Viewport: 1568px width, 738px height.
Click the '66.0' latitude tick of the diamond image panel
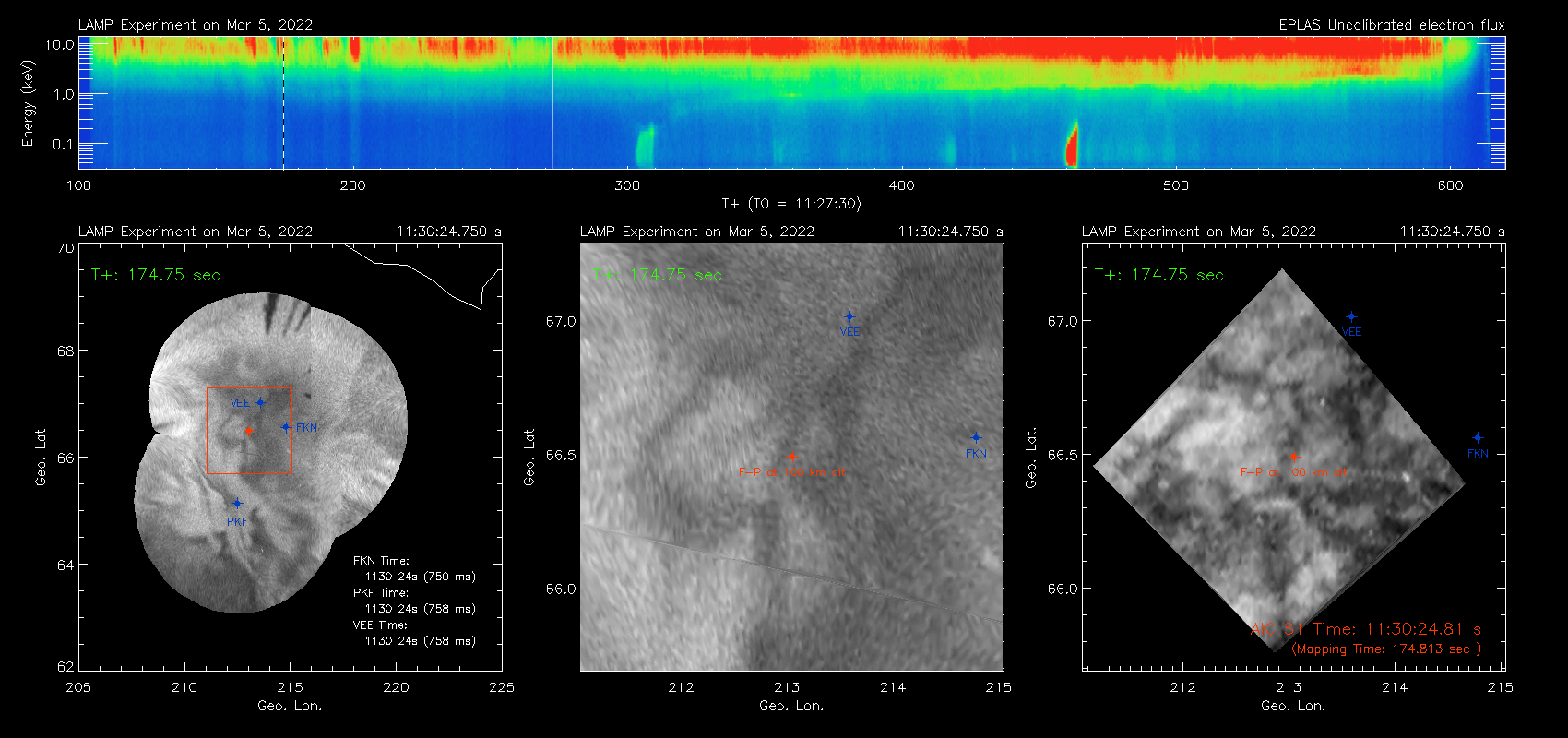coord(1062,589)
